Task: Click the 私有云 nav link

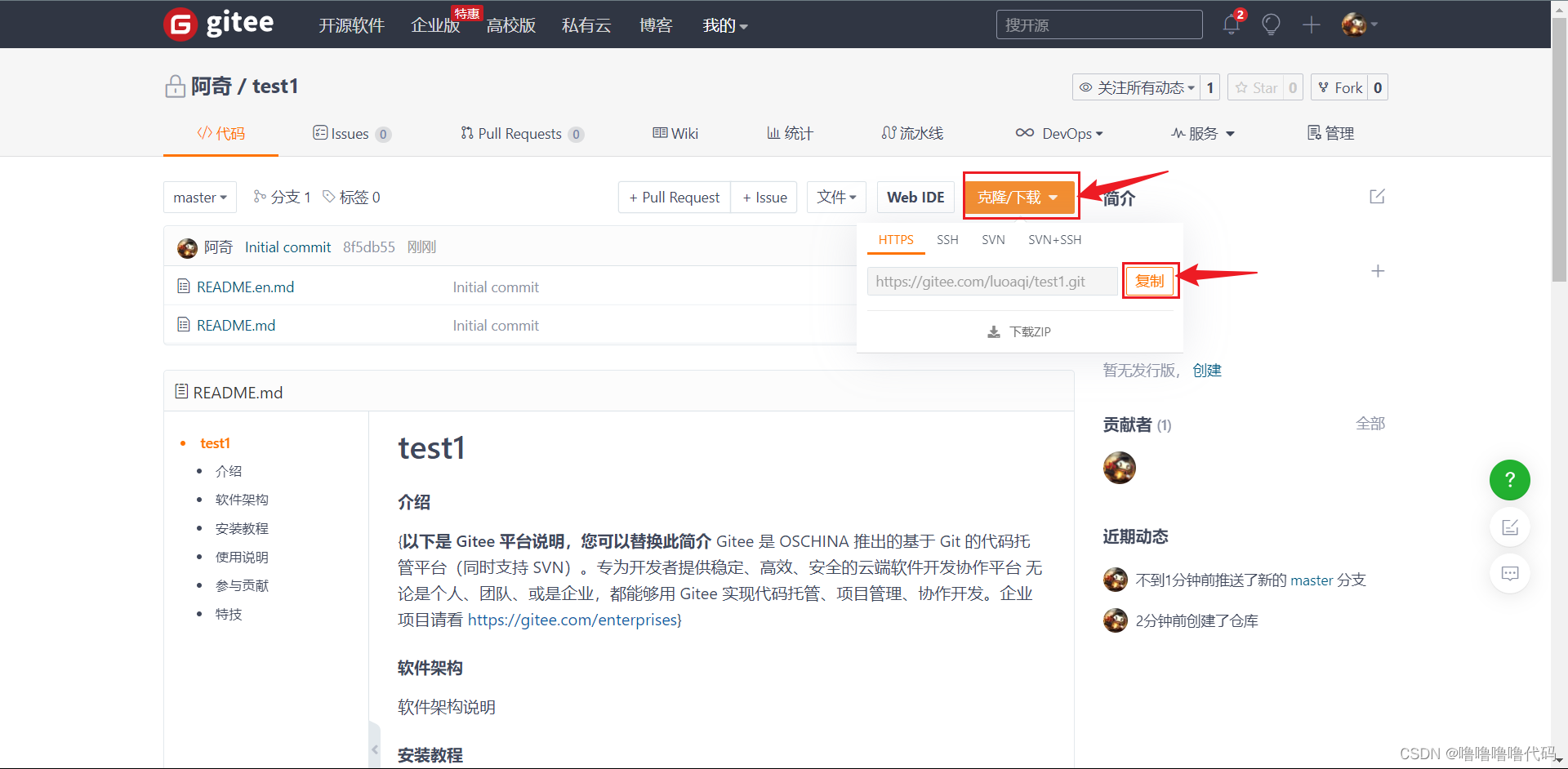Action: tap(586, 25)
